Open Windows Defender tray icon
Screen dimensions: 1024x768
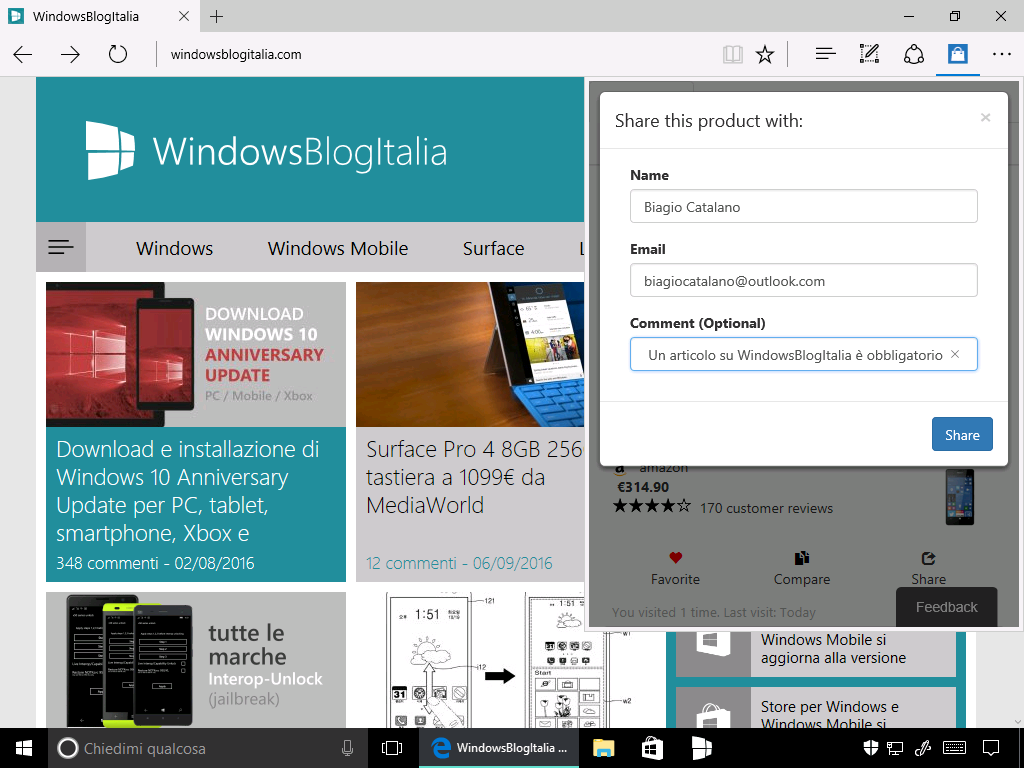870,748
